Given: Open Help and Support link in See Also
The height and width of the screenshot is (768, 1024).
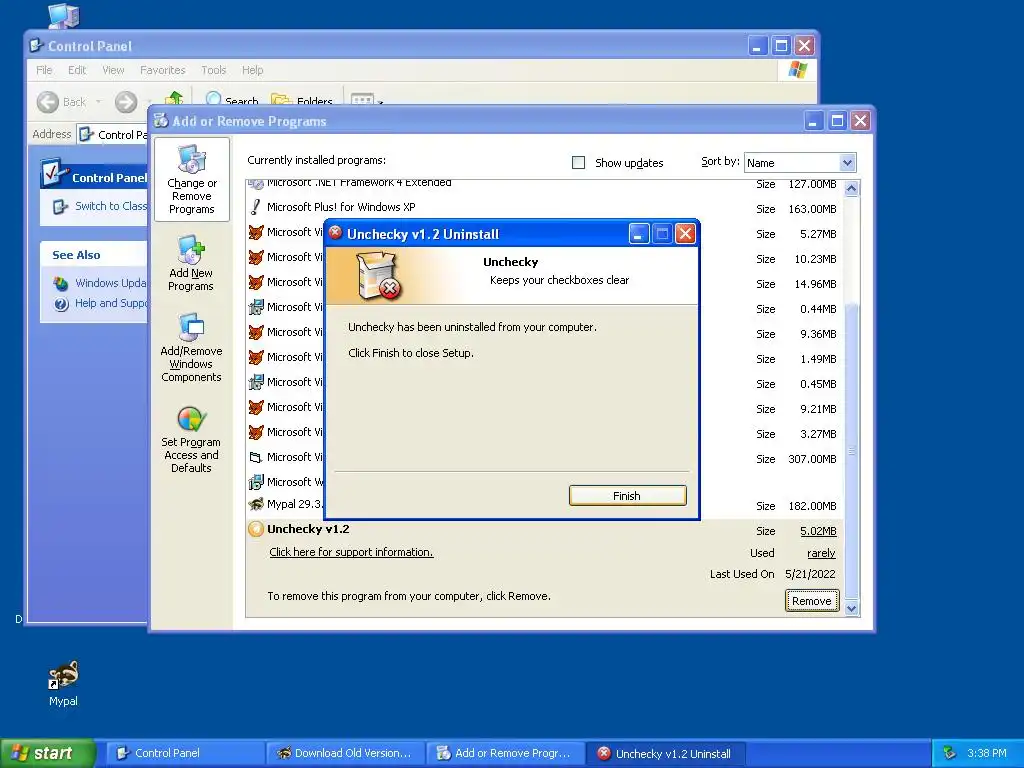Looking at the screenshot, I should tap(111, 303).
